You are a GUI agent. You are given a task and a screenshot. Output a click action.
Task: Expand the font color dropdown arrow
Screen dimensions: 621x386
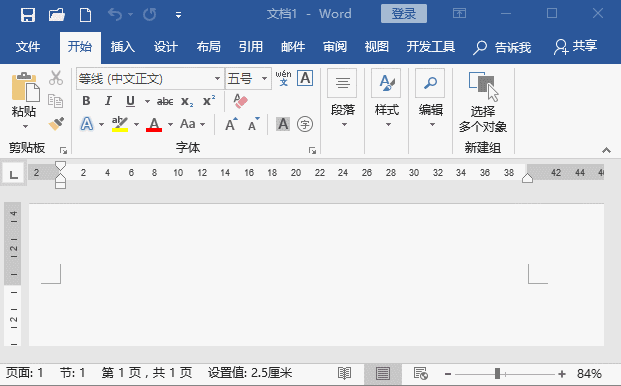pyautogui.click(x=170, y=124)
